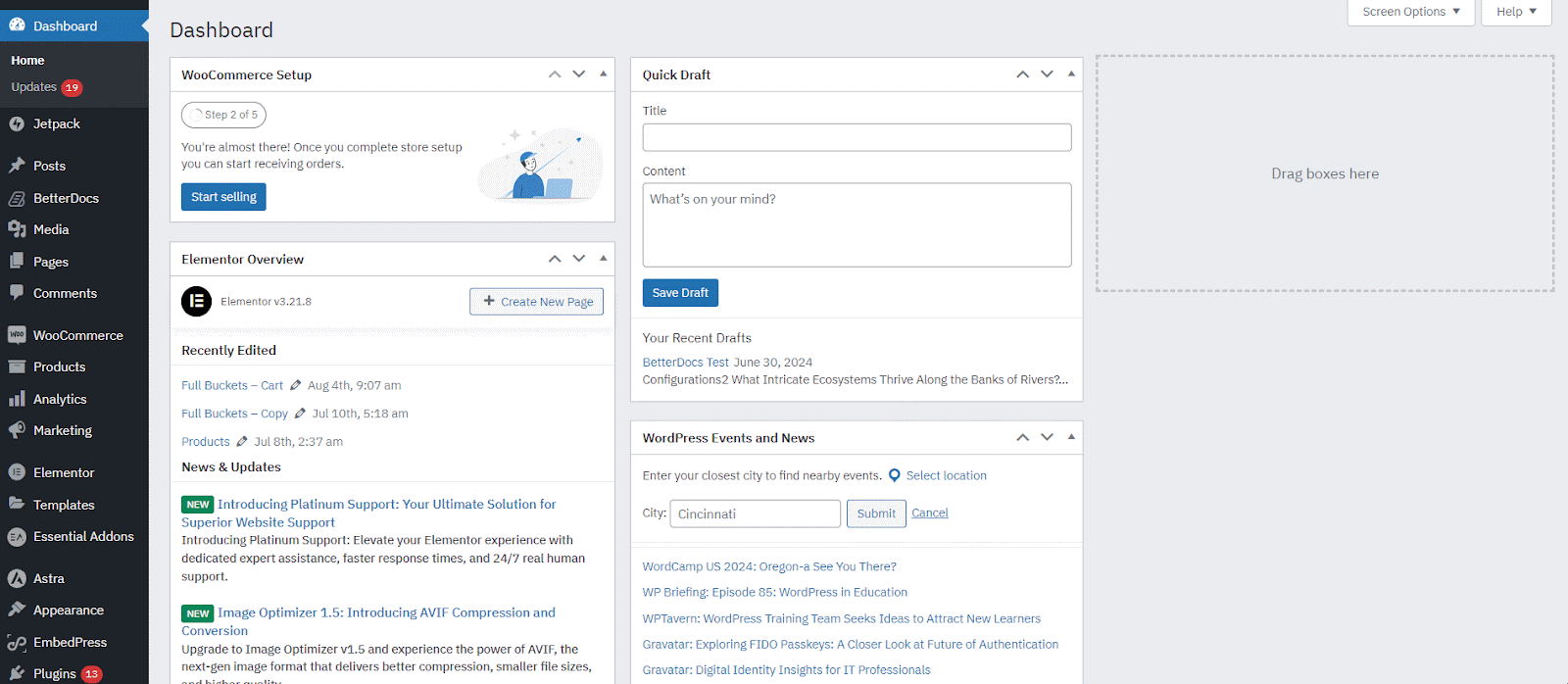Click the Quick Draft Title input field

click(857, 137)
